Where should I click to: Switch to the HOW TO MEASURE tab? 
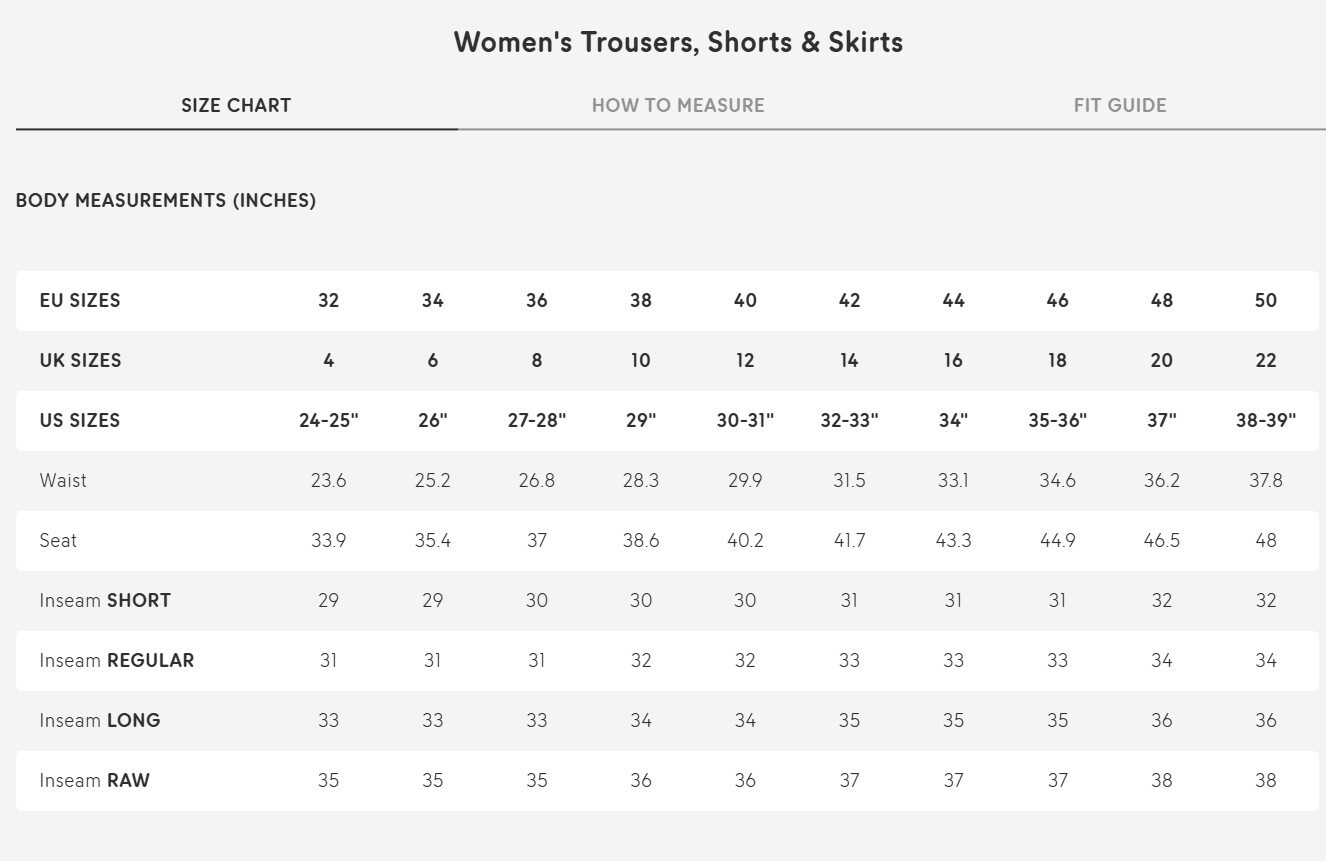pyautogui.click(x=678, y=105)
